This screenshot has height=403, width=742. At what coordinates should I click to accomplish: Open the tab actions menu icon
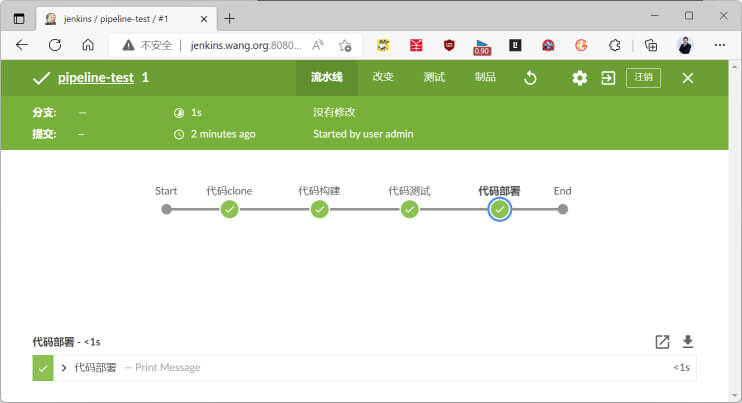[x=19, y=19]
